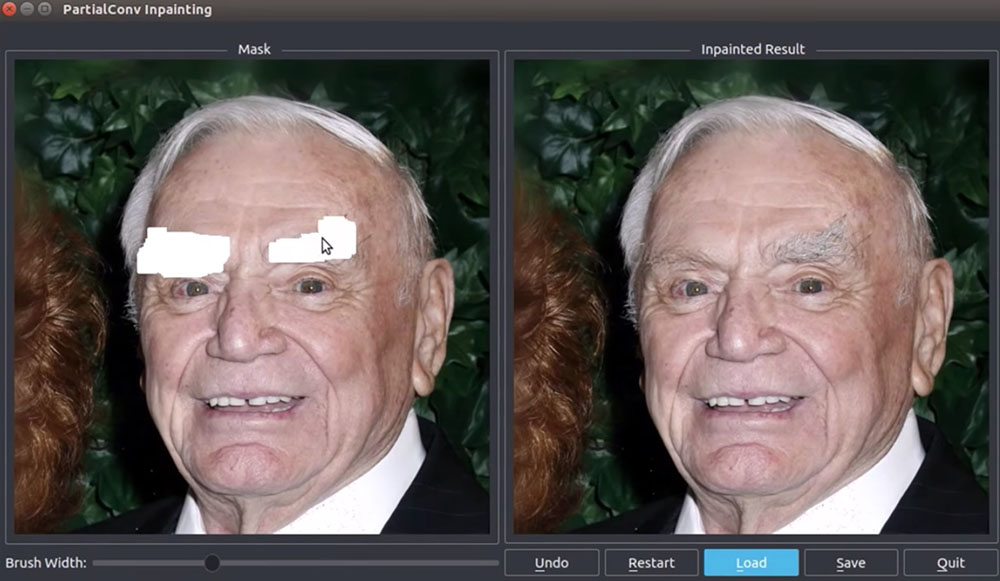Click the Brush Width slider handle
1000x581 pixels.
(x=212, y=563)
